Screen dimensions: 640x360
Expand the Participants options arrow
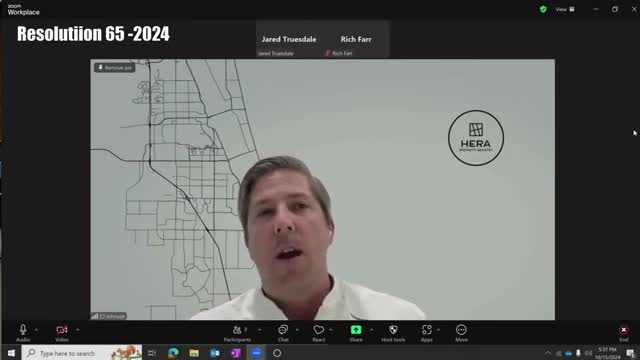click(260, 330)
